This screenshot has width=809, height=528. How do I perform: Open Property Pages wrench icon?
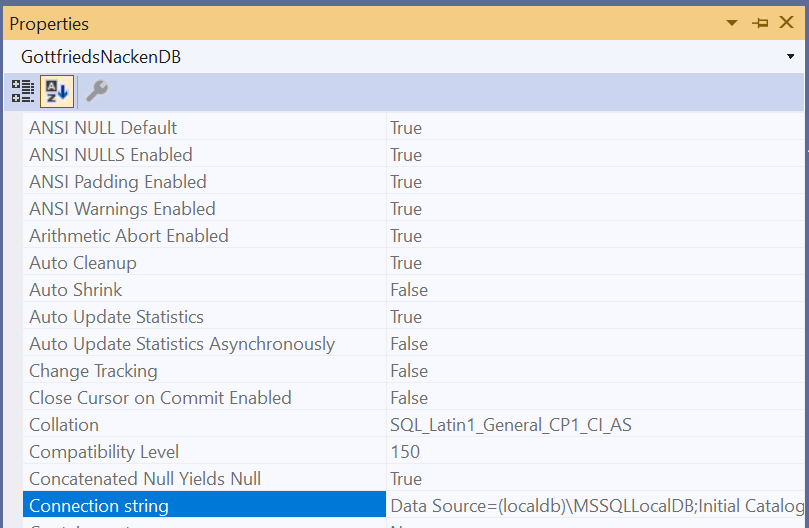click(x=97, y=92)
